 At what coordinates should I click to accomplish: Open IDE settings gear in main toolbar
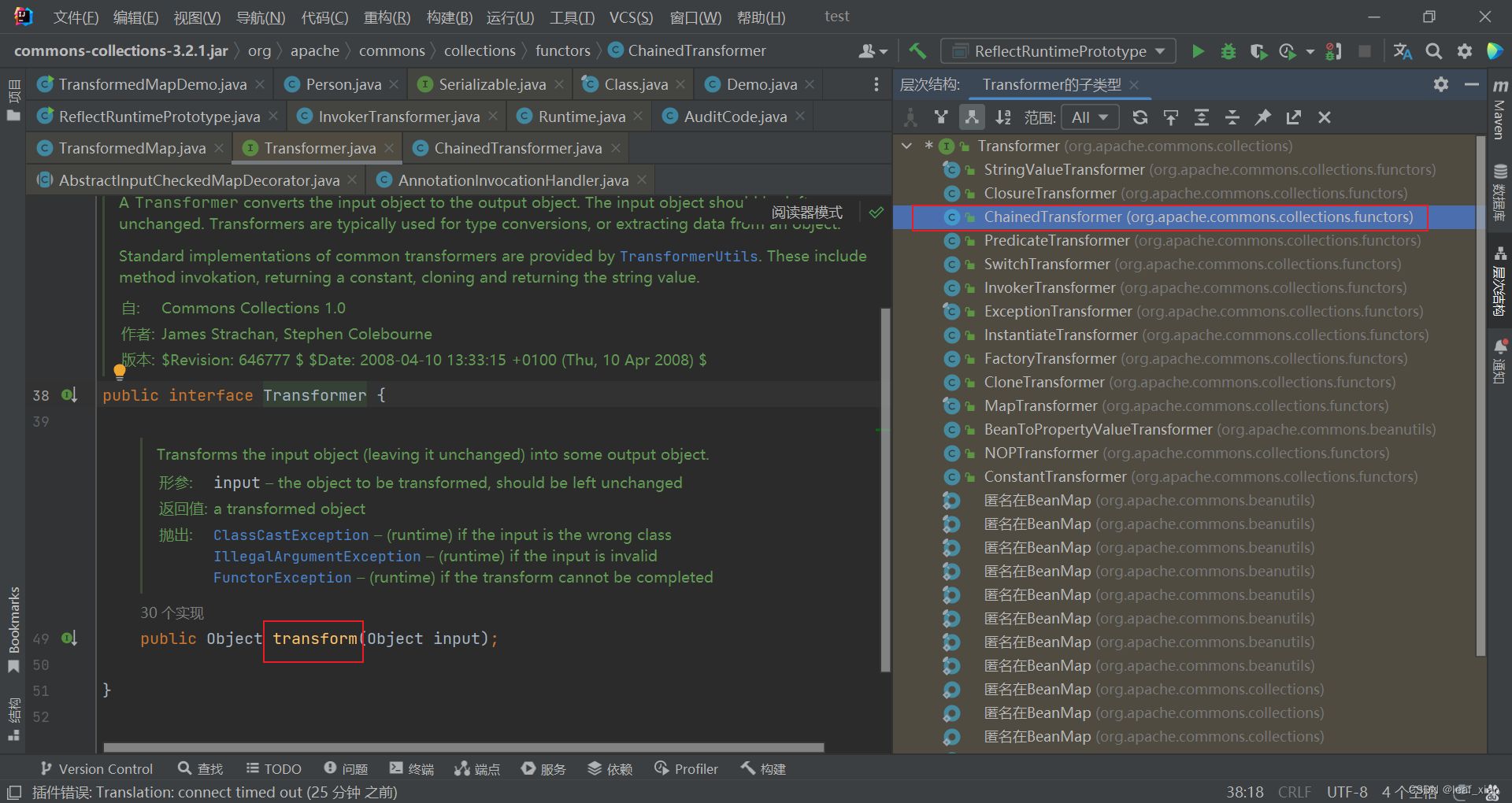point(1464,51)
